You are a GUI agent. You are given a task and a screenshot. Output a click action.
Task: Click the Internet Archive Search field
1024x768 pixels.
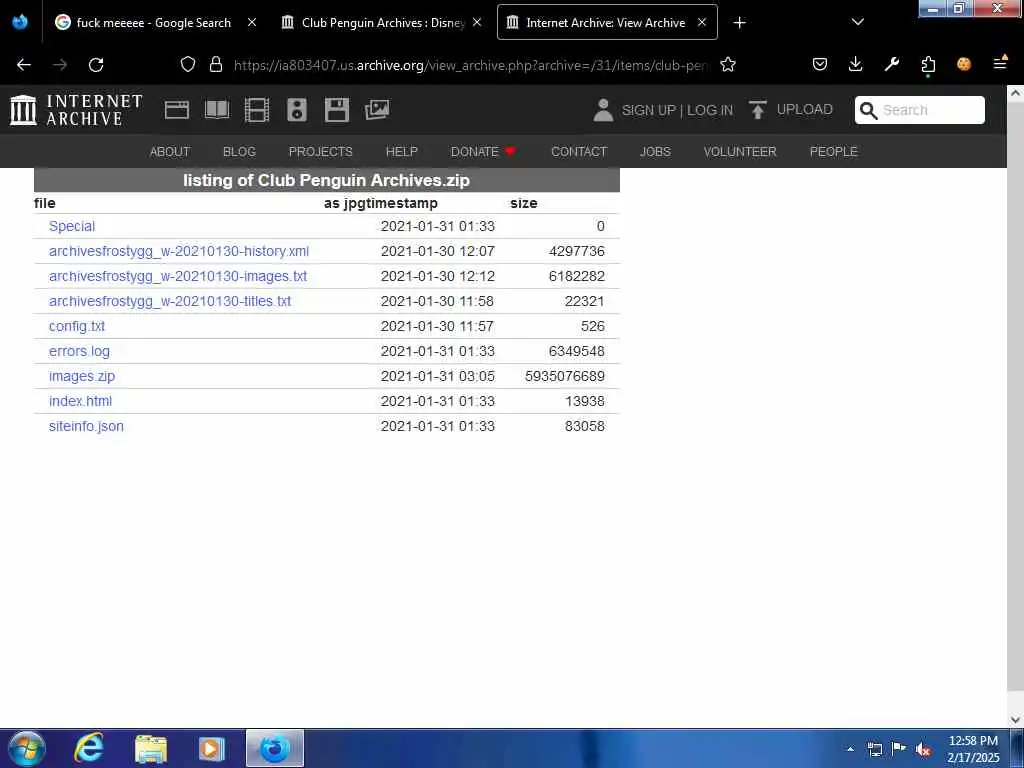click(920, 110)
